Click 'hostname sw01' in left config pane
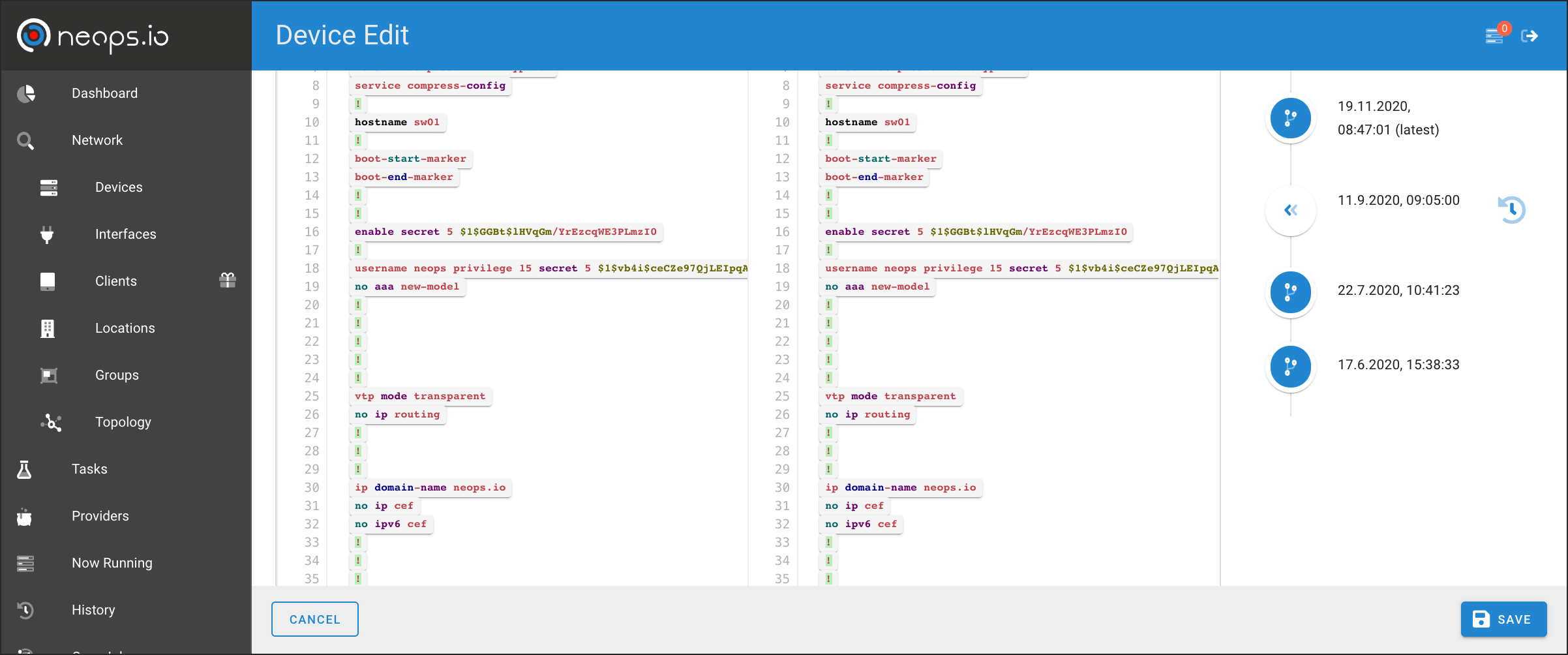 coord(397,122)
